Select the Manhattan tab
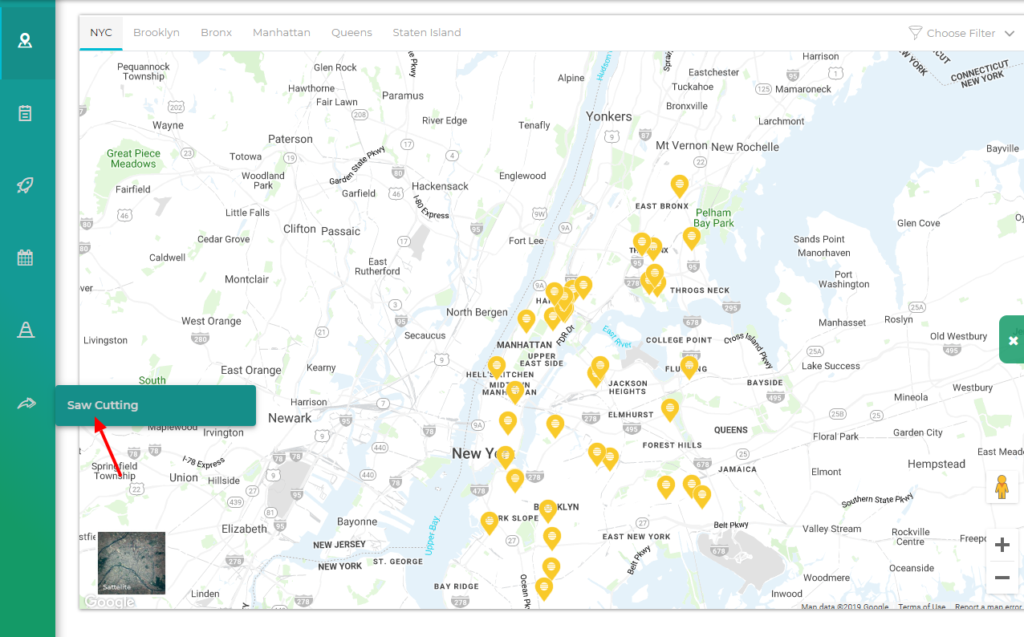Image resolution: width=1024 pixels, height=637 pixels. coord(281,33)
